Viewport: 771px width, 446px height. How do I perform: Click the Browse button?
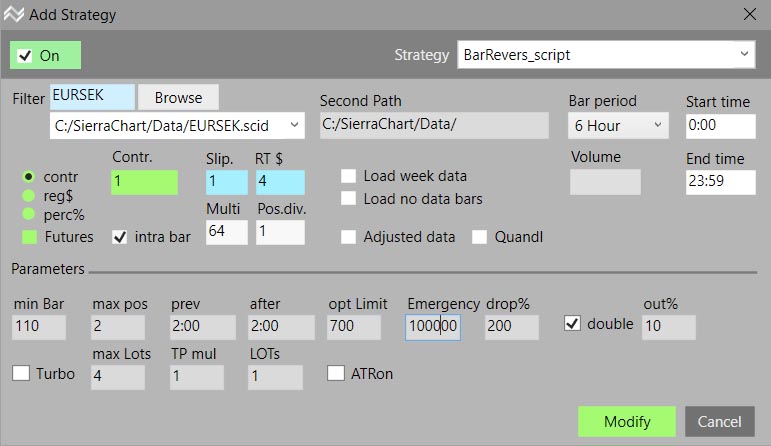[x=178, y=97]
